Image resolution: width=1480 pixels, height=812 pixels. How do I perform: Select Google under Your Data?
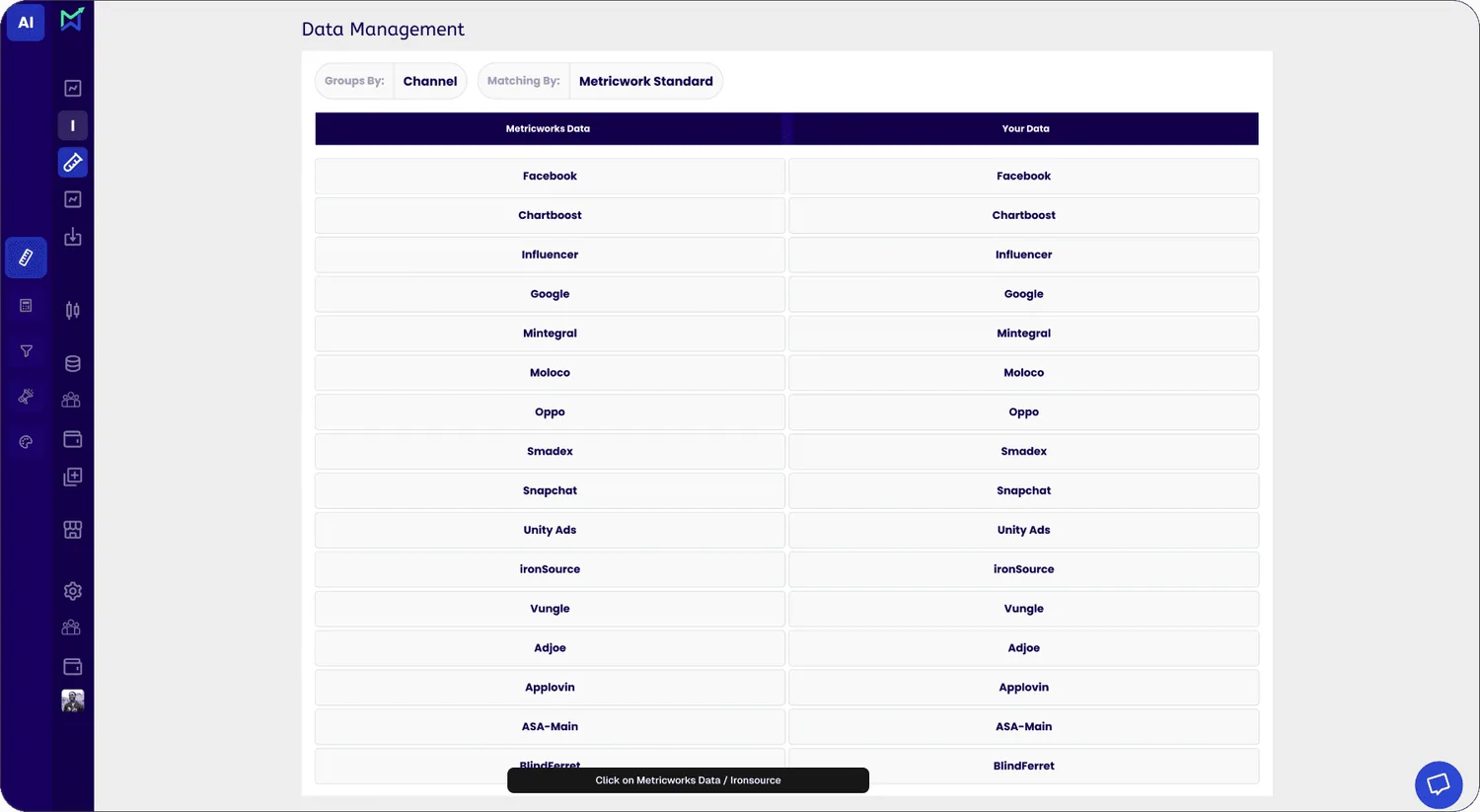(x=1023, y=294)
